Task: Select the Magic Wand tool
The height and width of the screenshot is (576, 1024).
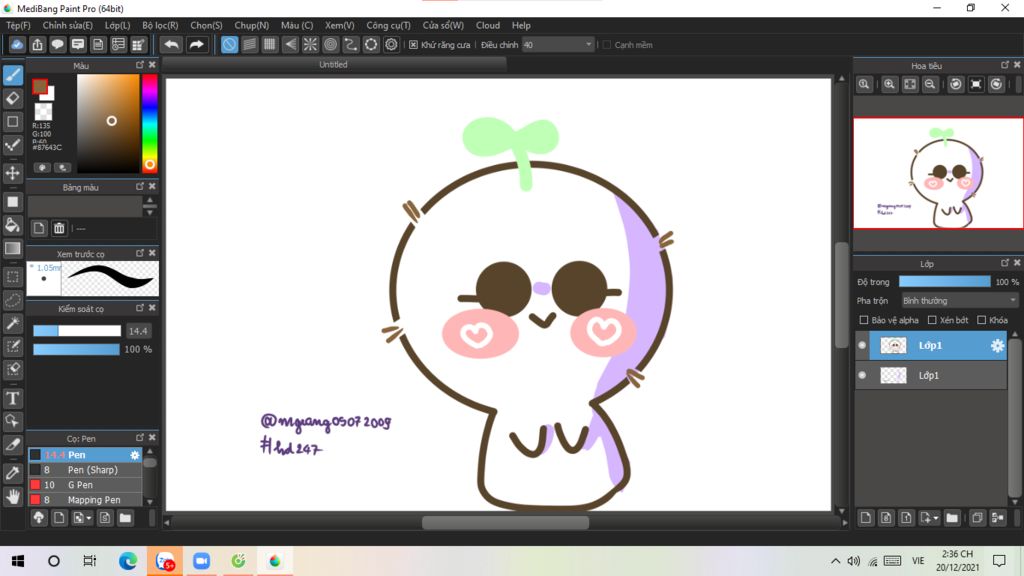Action: tap(13, 323)
